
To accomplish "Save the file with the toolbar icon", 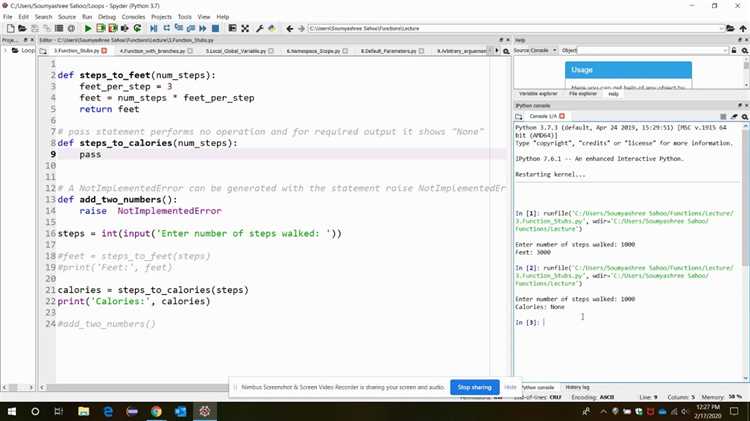I will 34,29.
